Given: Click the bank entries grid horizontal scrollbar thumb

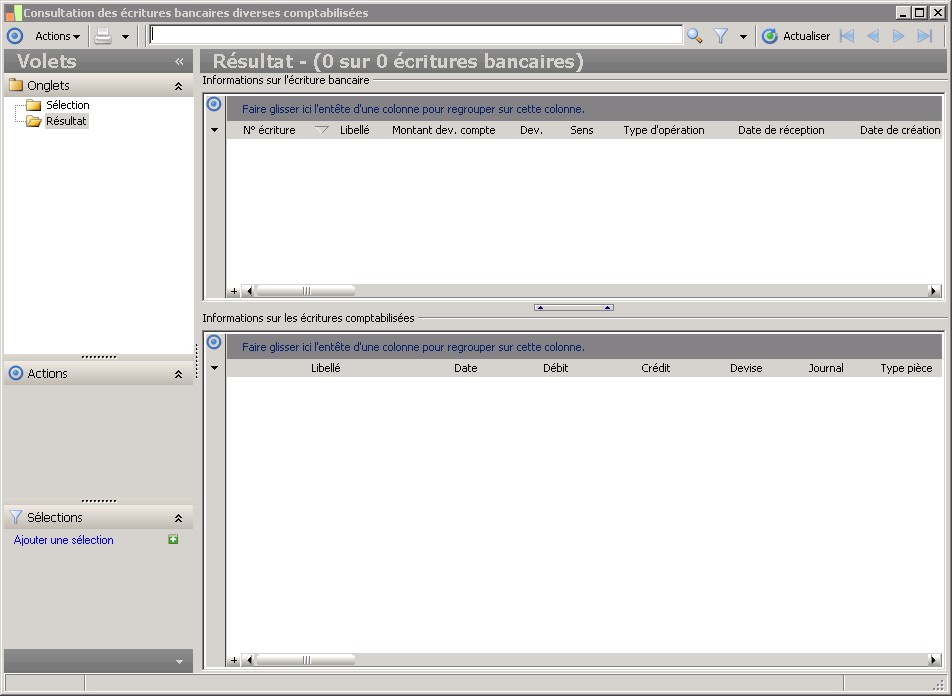Looking at the screenshot, I should (305, 292).
